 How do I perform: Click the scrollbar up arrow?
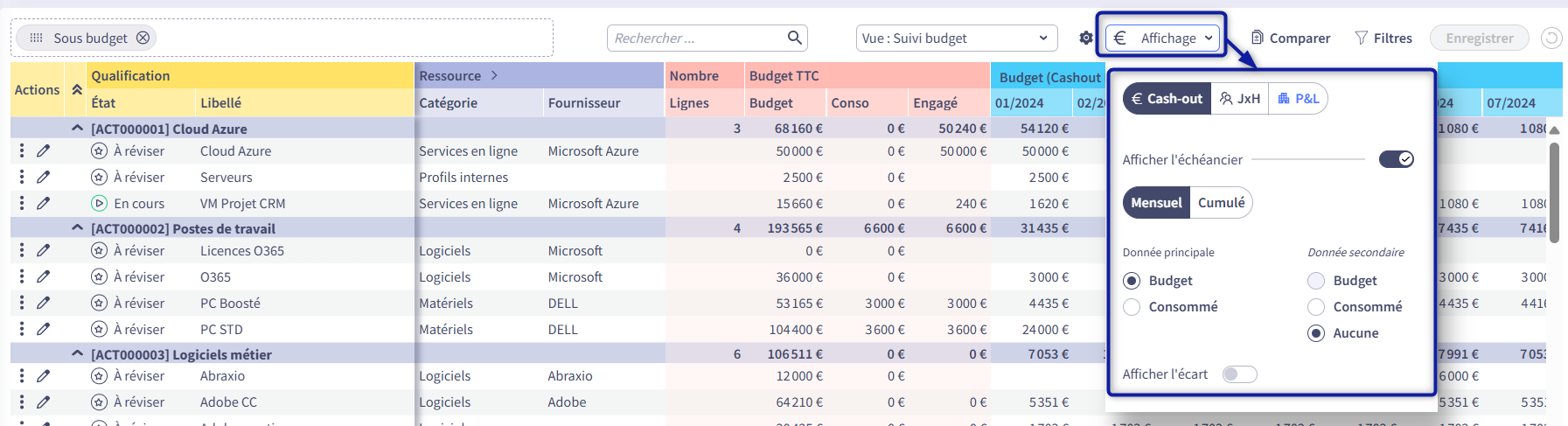pos(1554,129)
